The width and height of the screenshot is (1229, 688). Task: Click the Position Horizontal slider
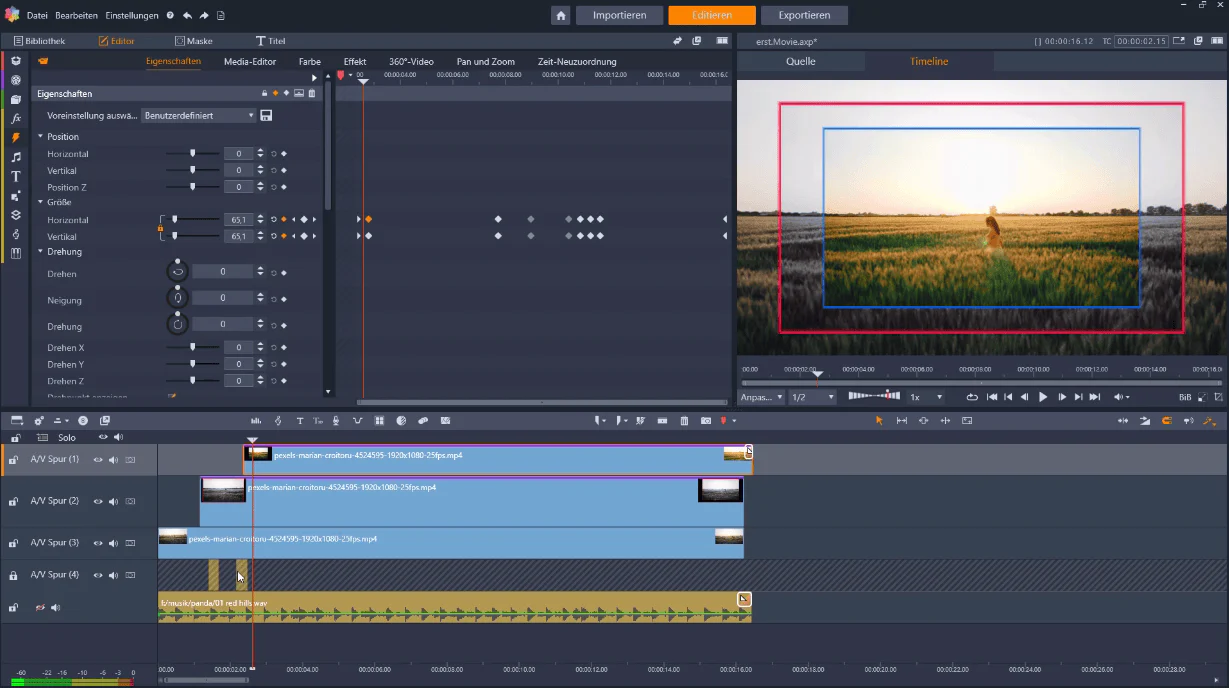coord(193,154)
